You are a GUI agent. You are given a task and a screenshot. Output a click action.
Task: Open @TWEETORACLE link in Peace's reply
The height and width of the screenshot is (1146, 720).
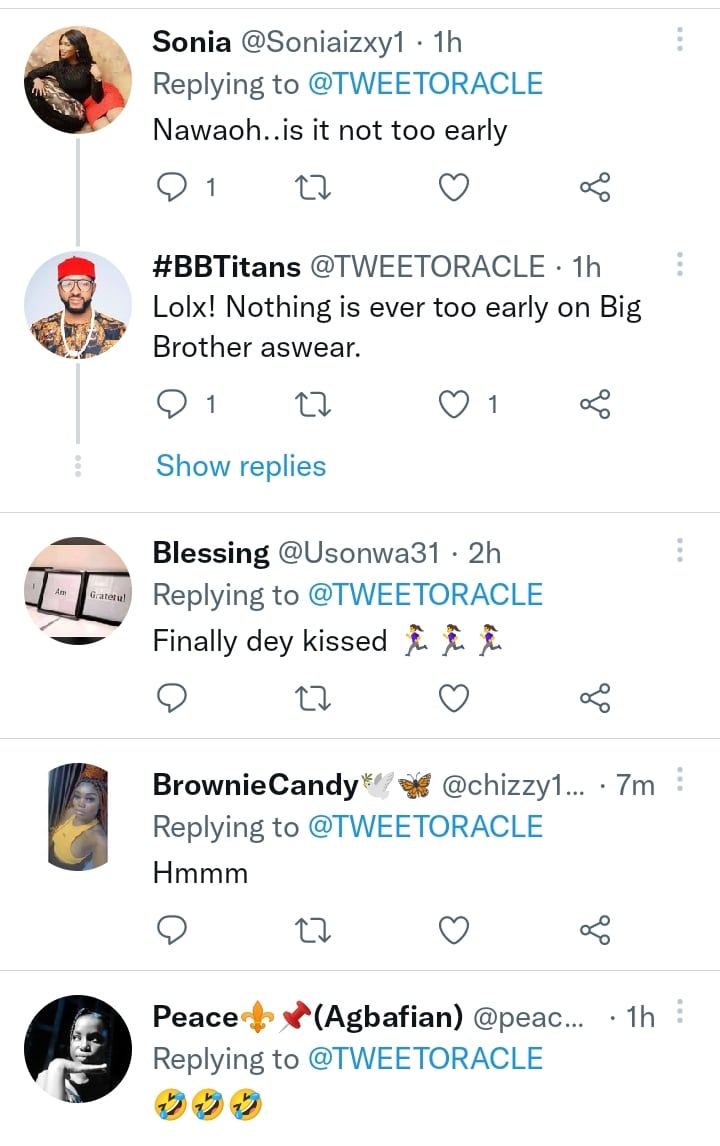pyautogui.click(x=425, y=1059)
